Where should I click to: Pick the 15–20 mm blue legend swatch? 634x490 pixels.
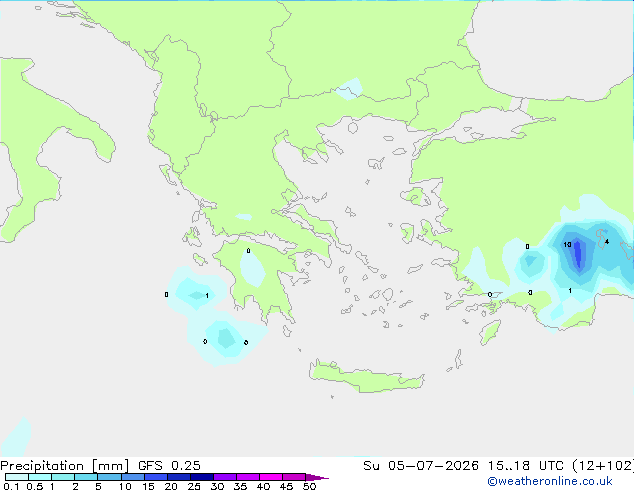pyautogui.click(x=156, y=477)
